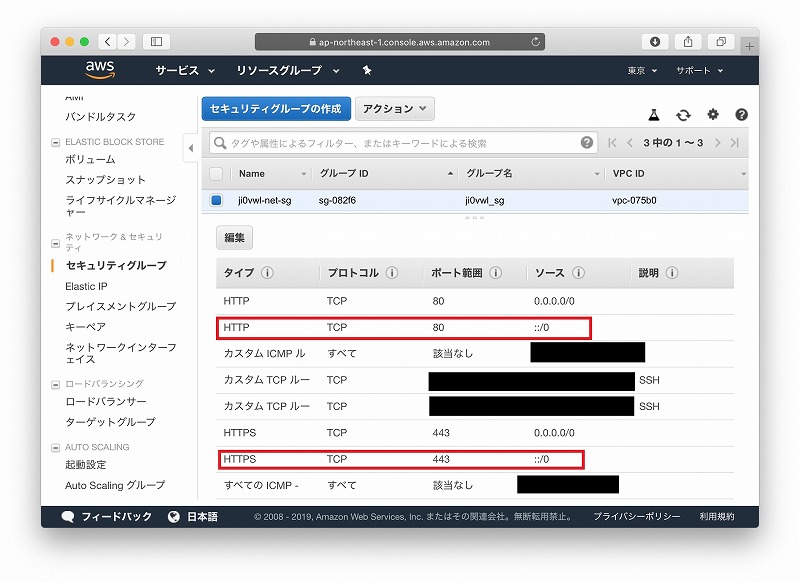This screenshot has width=800, height=582.
Task: Click セキュリティグループの作成 button
Action: pyautogui.click(x=275, y=108)
